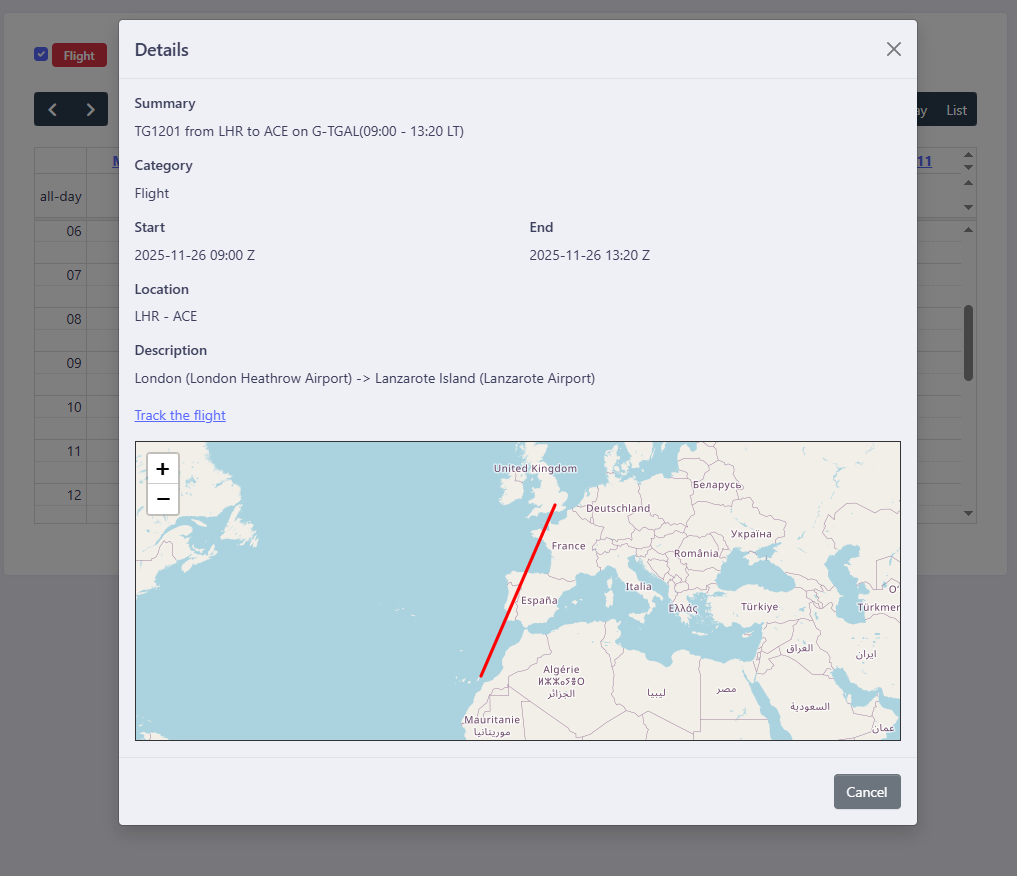Click down arrow of the all-day row scrollbar
This screenshot has width=1017, height=876.
968,207
